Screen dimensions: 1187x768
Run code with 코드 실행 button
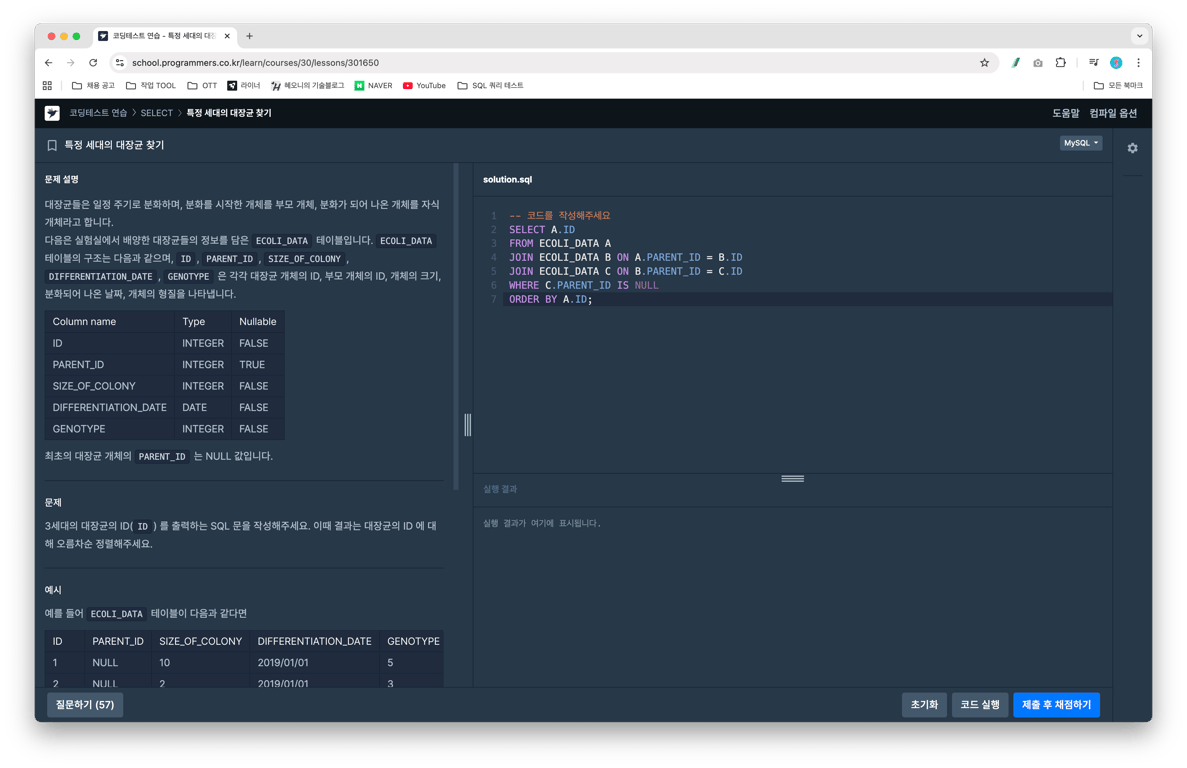coord(980,704)
